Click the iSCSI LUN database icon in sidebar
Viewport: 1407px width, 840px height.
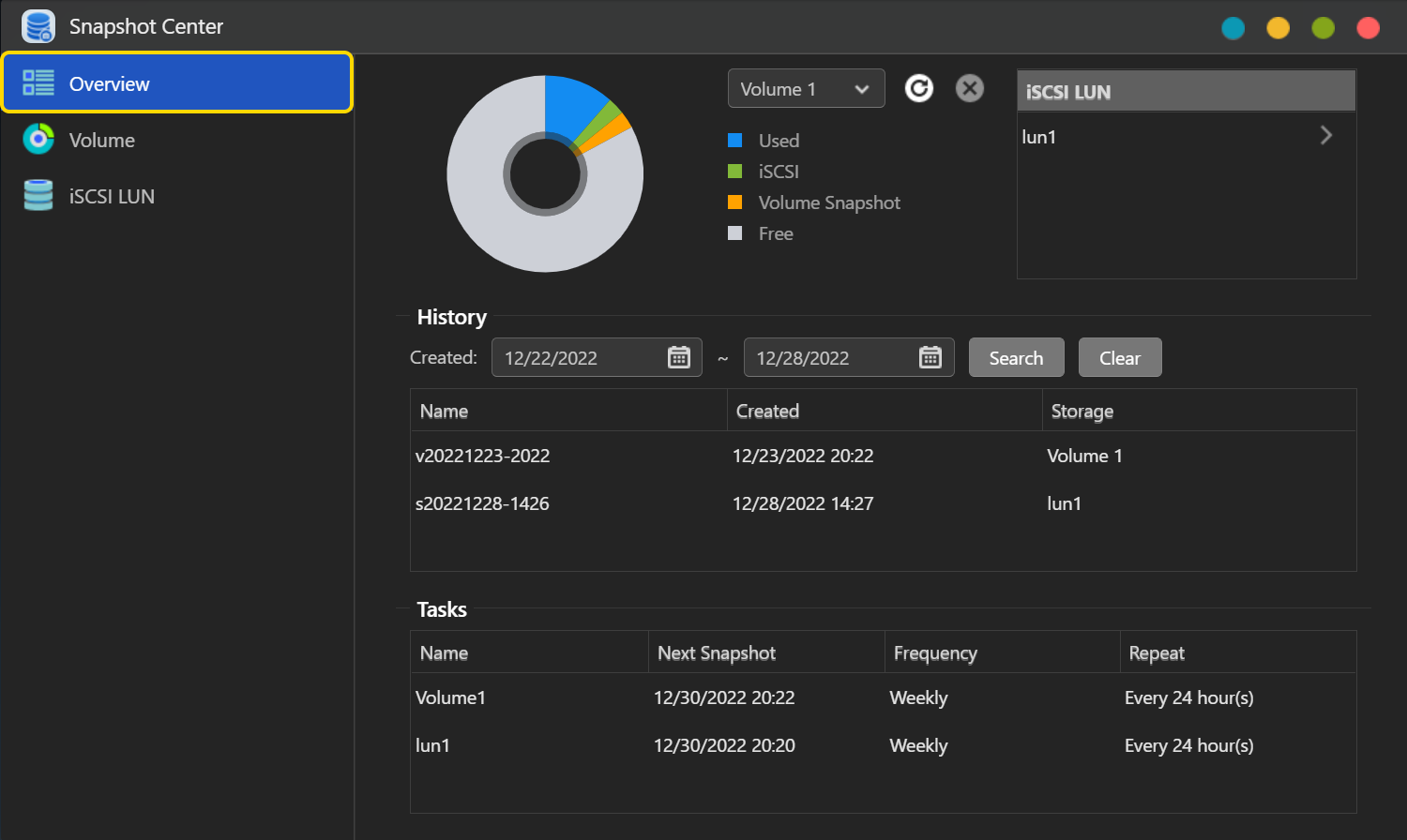(x=38, y=196)
